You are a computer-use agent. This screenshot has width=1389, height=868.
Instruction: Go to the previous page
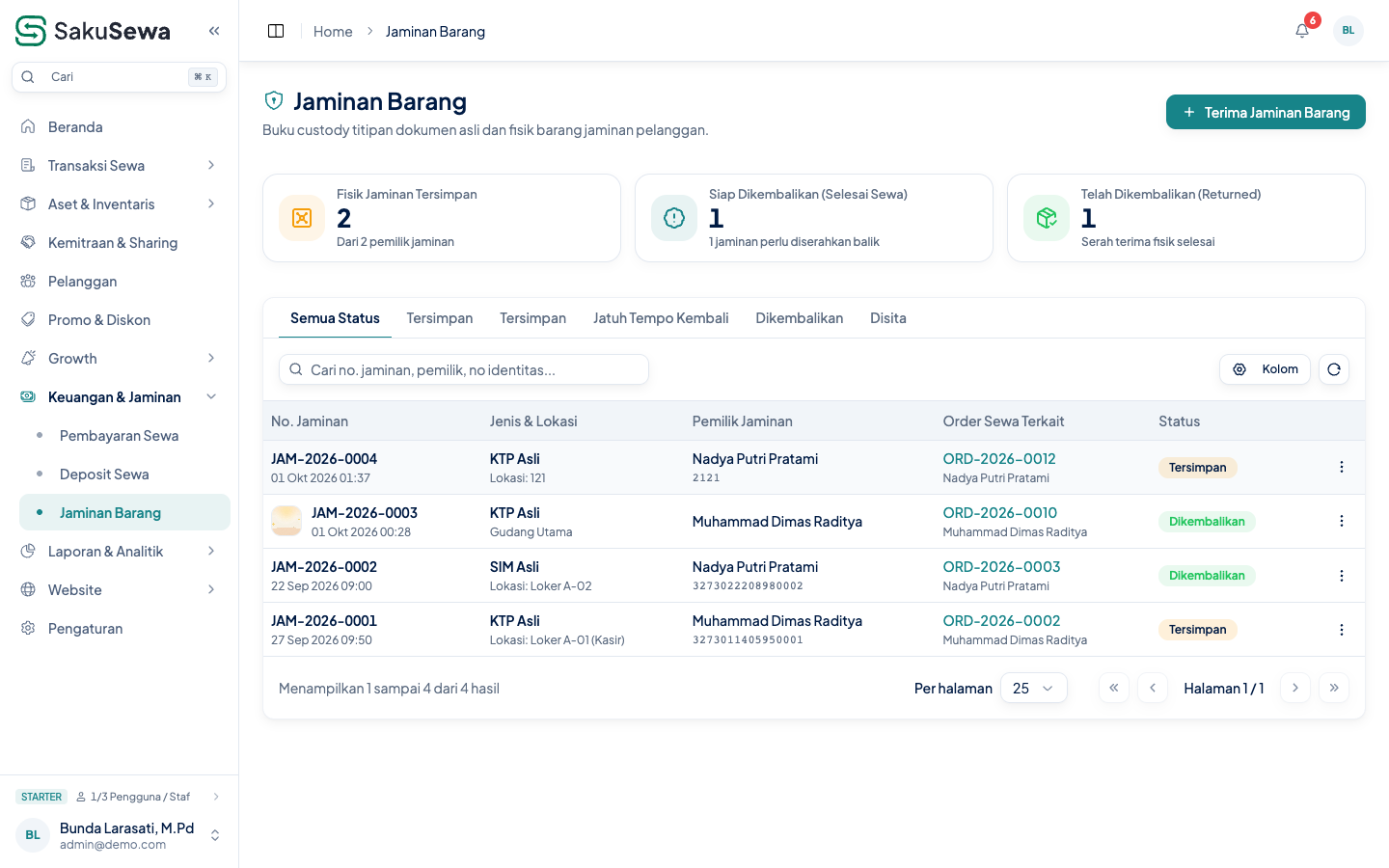coord(1153,688)
